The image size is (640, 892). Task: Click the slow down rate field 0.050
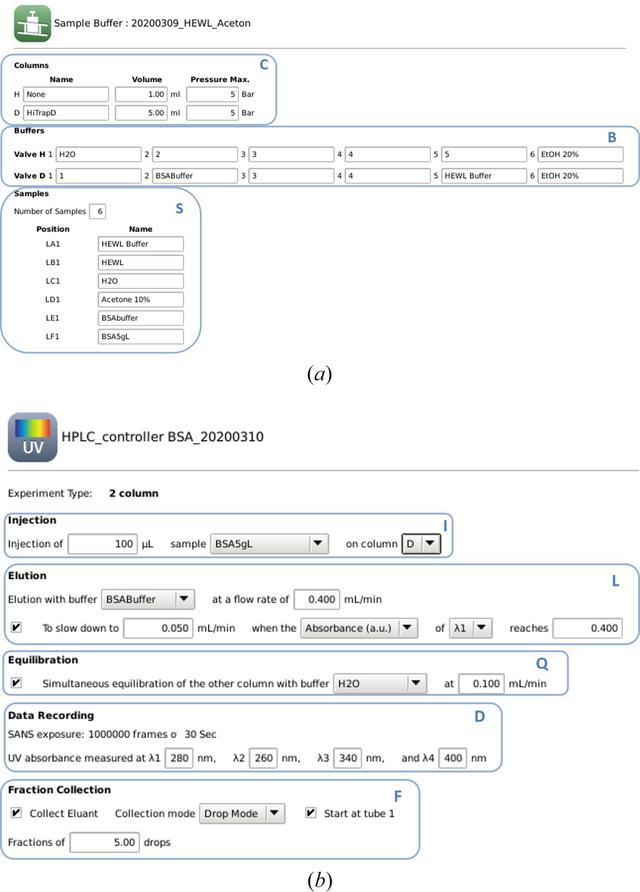pyautogui.click(x=158, y=628)
